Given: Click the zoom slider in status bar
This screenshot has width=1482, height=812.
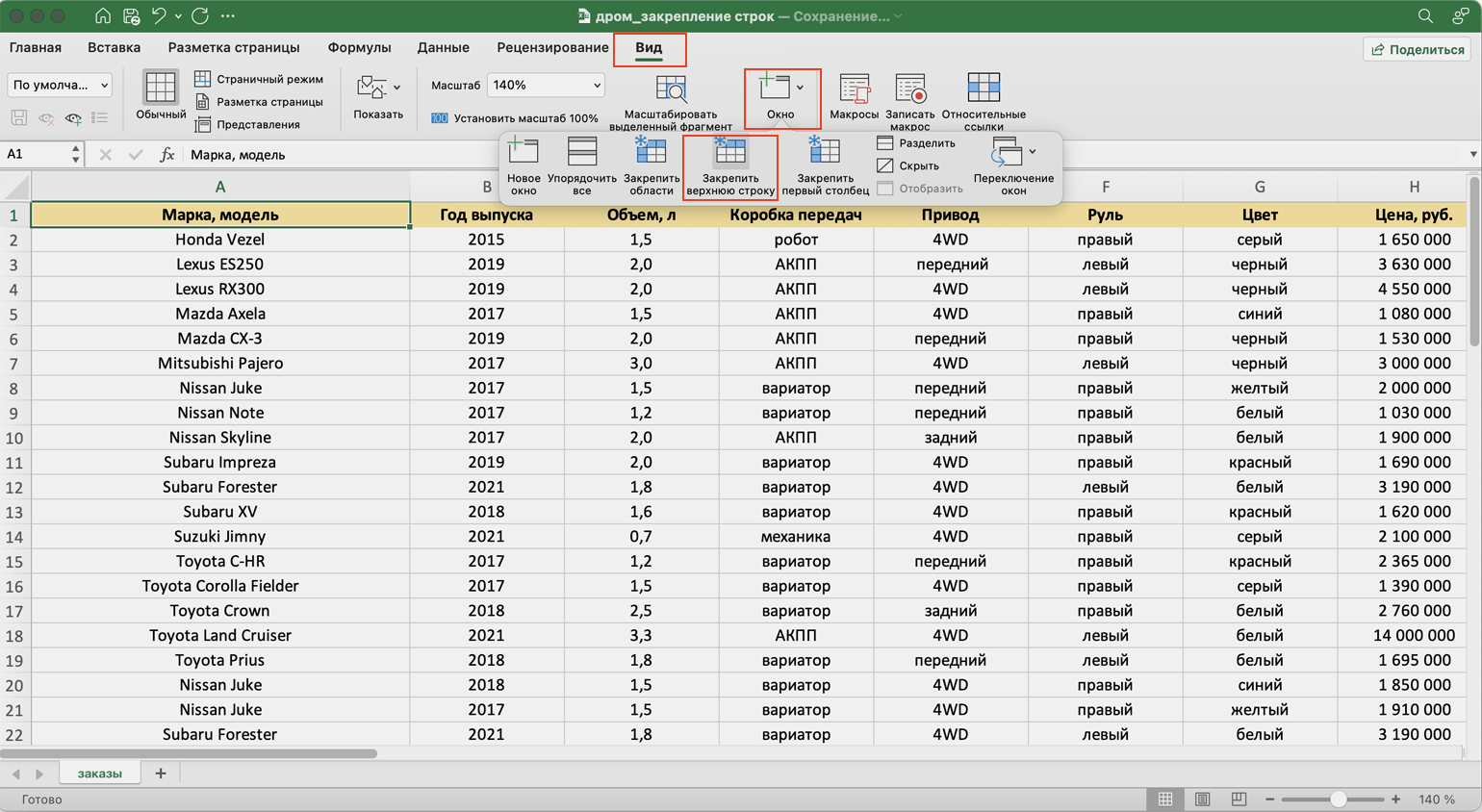Looking at the screenshot, I should coord(1338,799).
